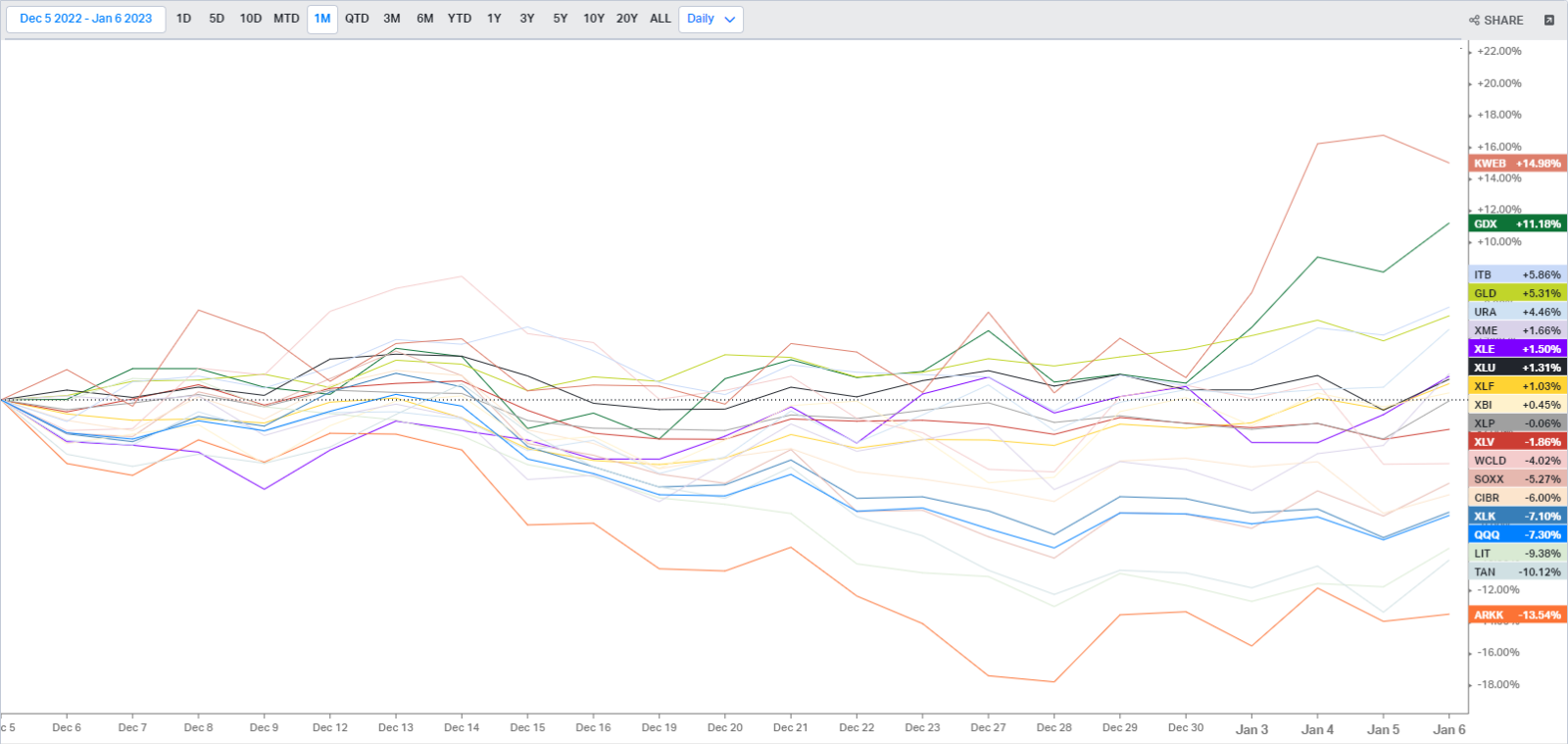Click the XLP -0.06% legend label
This screenshot has height=744, width=1568.
point(1518,423)
